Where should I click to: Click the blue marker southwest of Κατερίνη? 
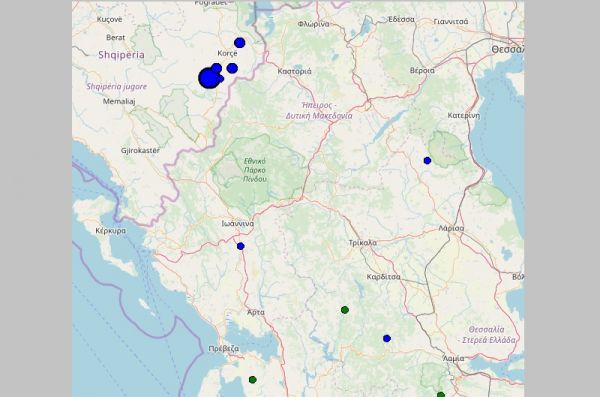427,161
